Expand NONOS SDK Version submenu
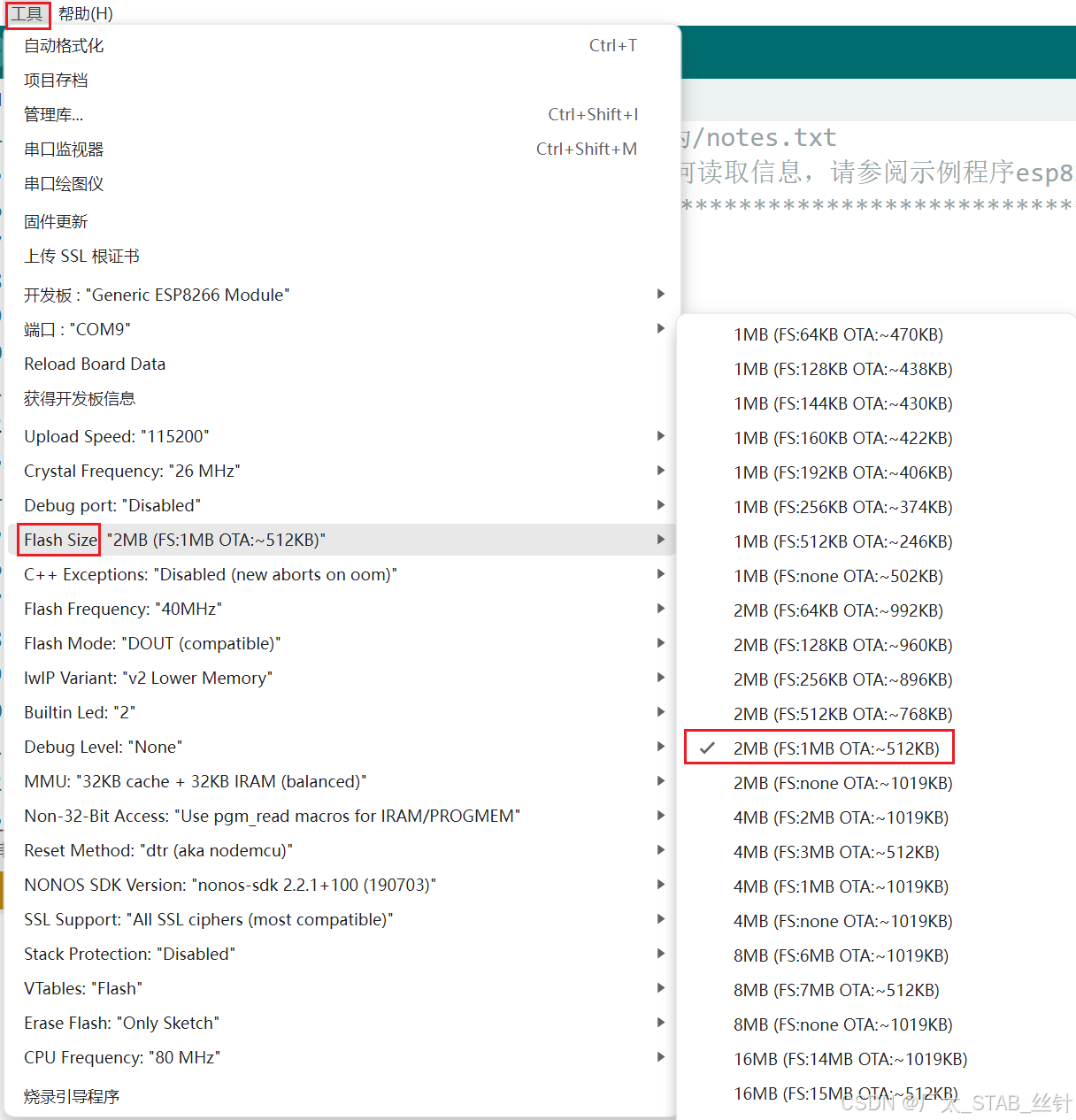The image size is (1076, 1120). [x=342, y=885]
